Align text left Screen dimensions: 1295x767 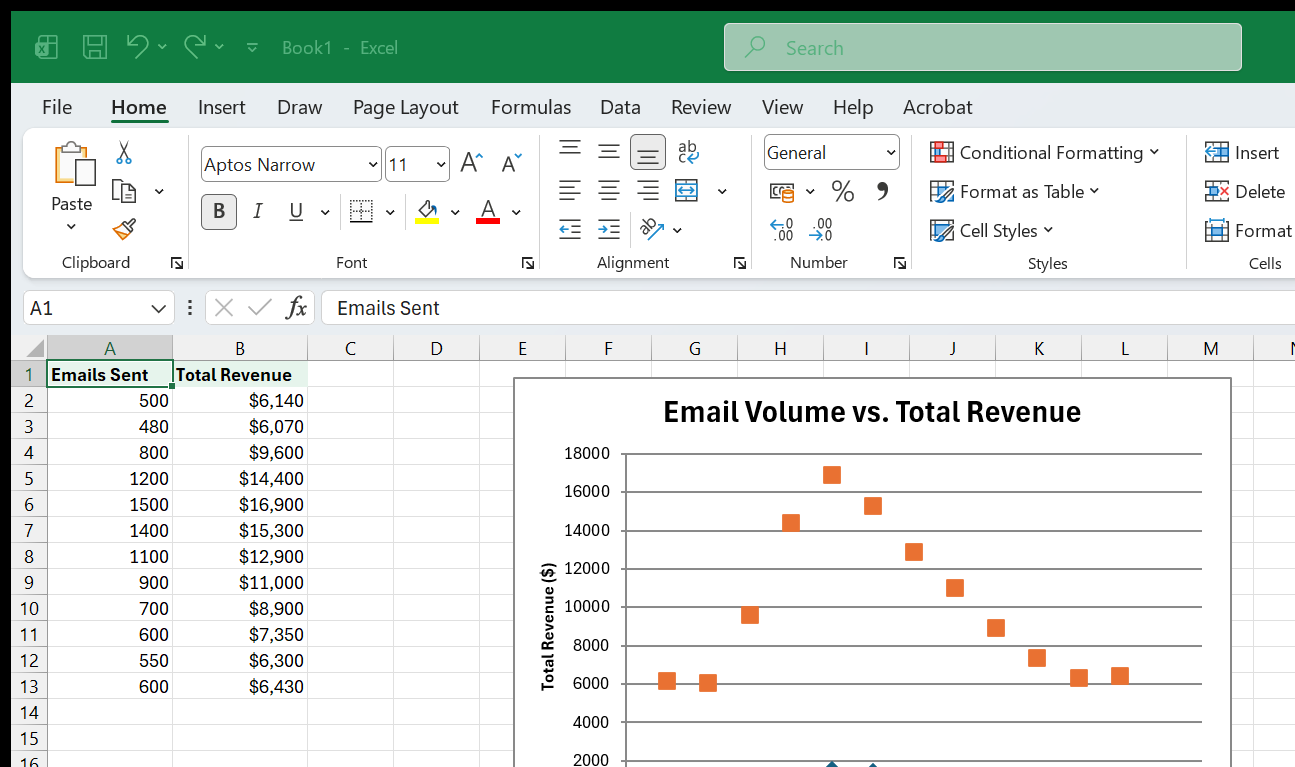[570, 190]
